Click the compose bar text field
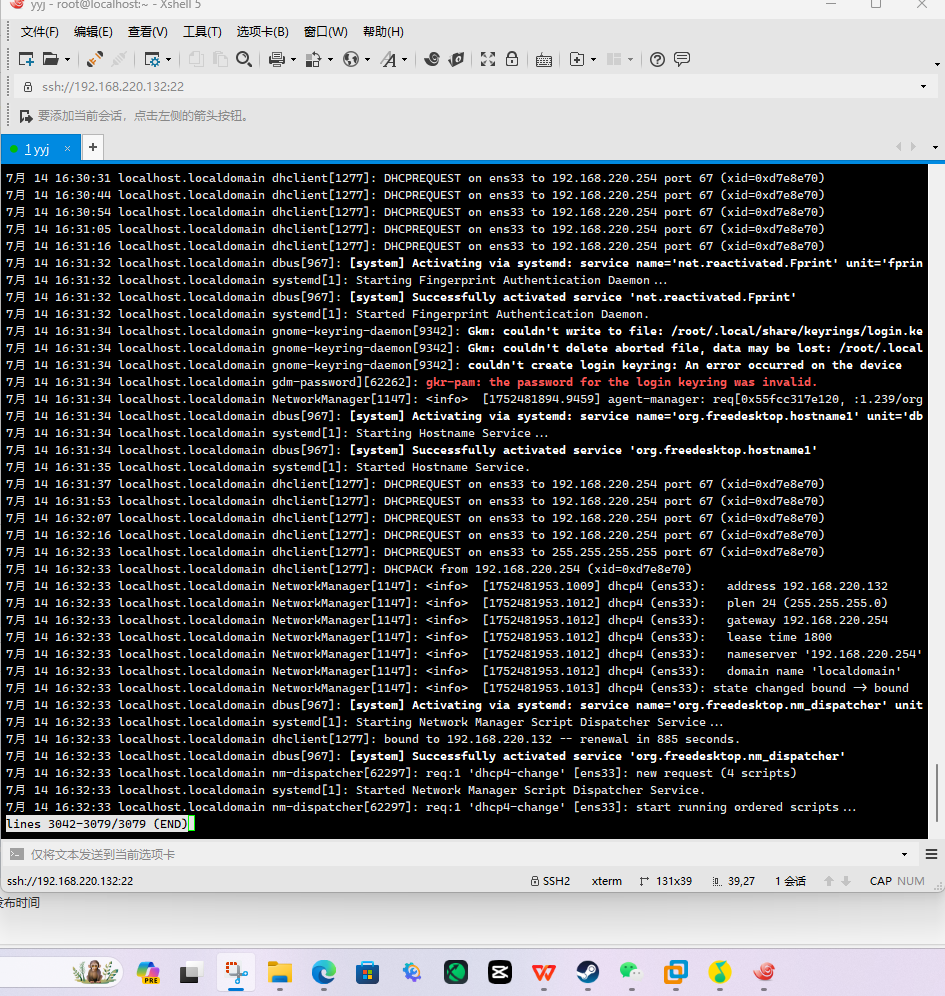 pos(462,854)
